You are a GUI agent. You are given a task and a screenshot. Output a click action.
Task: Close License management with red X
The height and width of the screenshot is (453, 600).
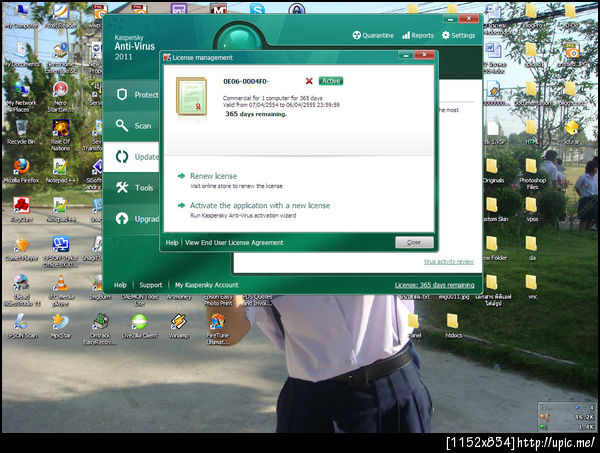coord(424,55)
